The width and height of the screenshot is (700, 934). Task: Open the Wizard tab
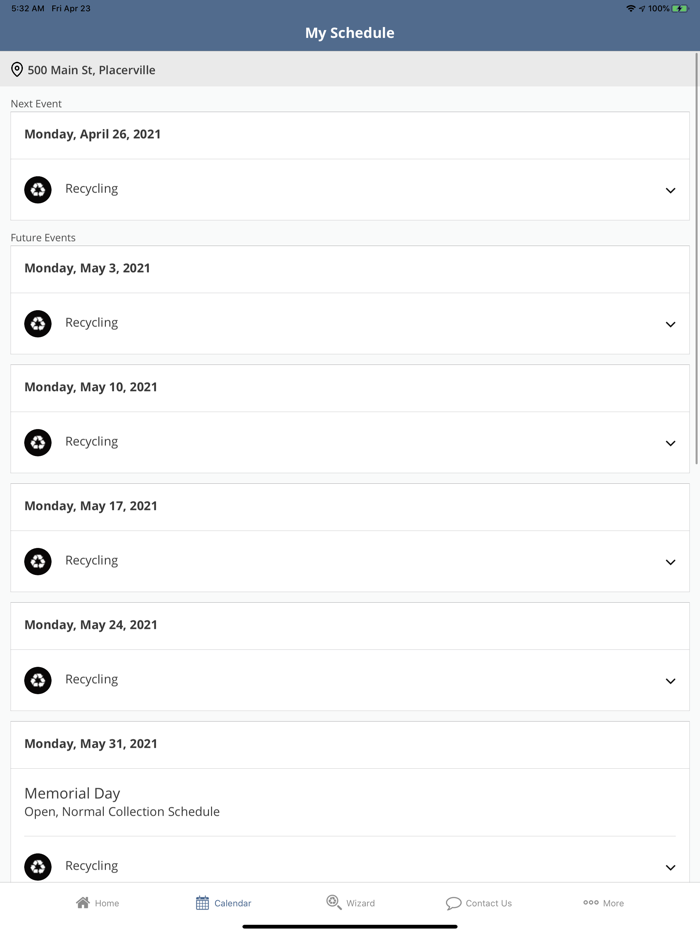(x=350, y=903)
